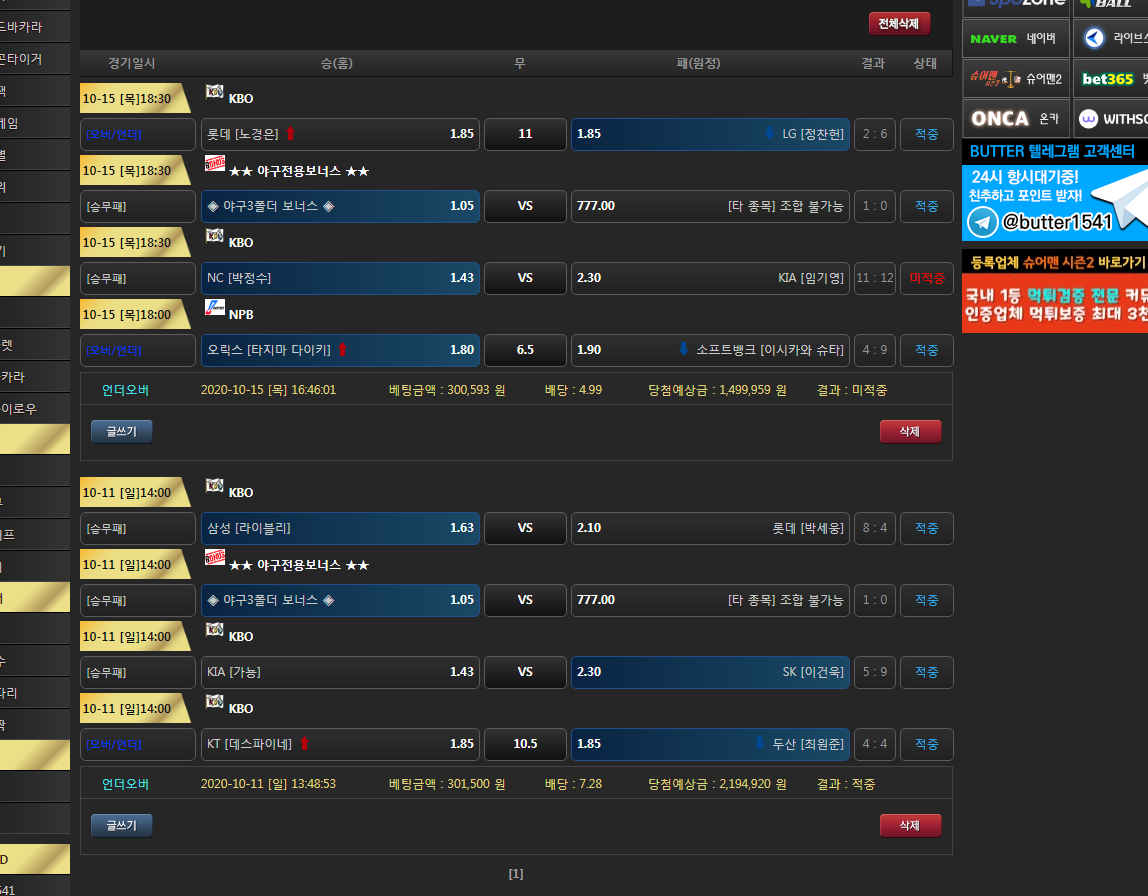1148x896 pixels.
Task: Select the SK [이건욱] 2.30 away odds cell
Action: (710, 672)
